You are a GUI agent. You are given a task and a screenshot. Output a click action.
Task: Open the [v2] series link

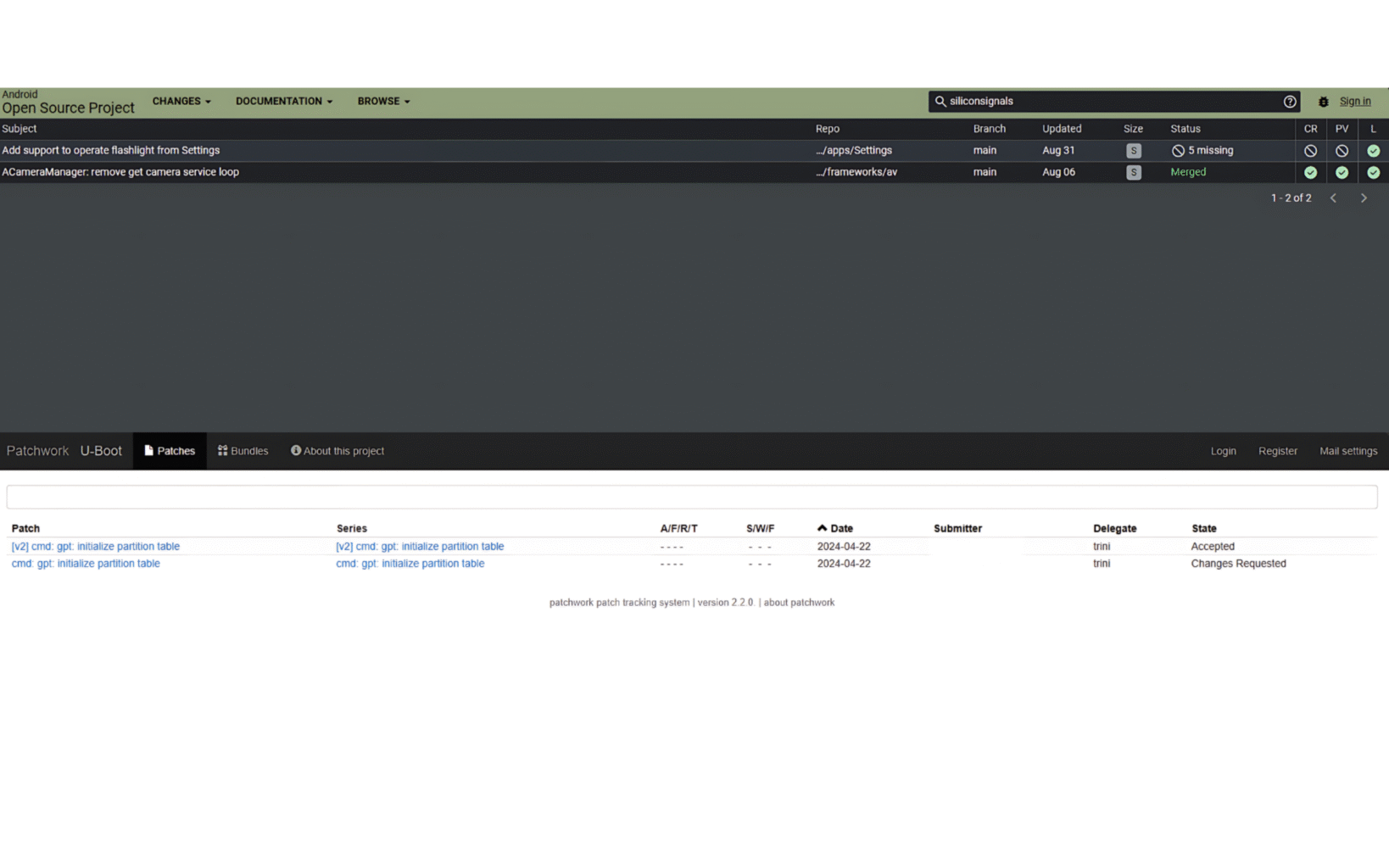pyautogui.click(x=420, y=547)
